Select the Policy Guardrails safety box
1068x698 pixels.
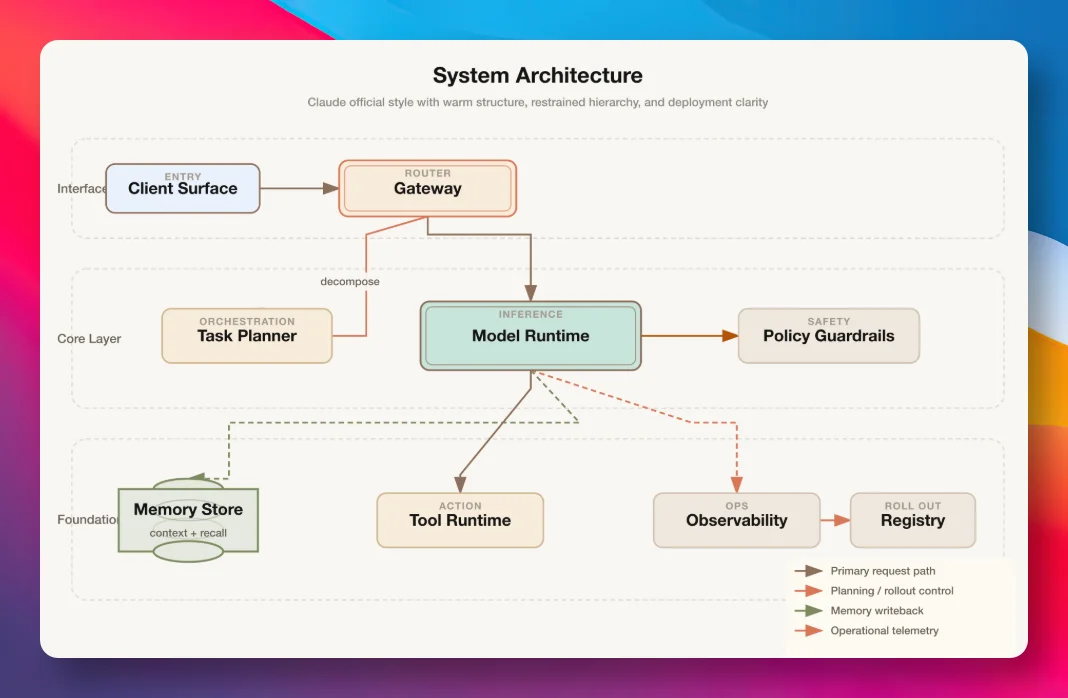point(829,336)
